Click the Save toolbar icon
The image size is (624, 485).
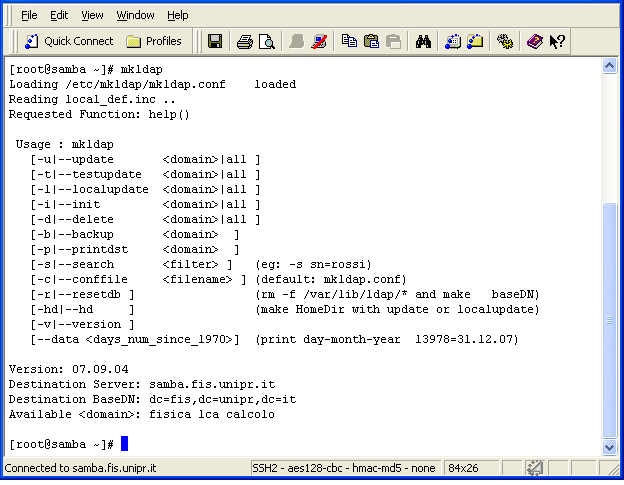214,42
